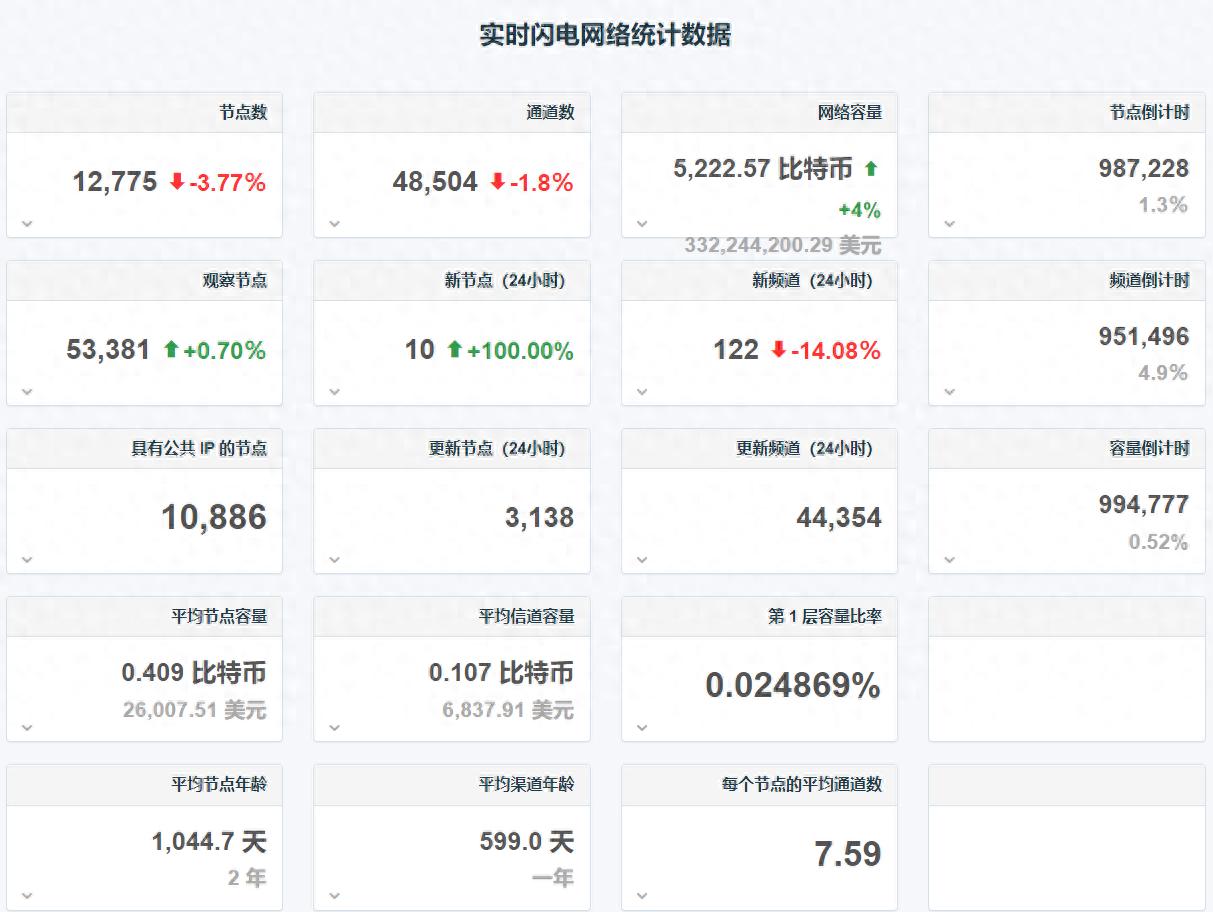The image size is (1213, 912).
Task: Expand the chevron in the 第 1 层容量比率 card
Action: click(642, 727)
